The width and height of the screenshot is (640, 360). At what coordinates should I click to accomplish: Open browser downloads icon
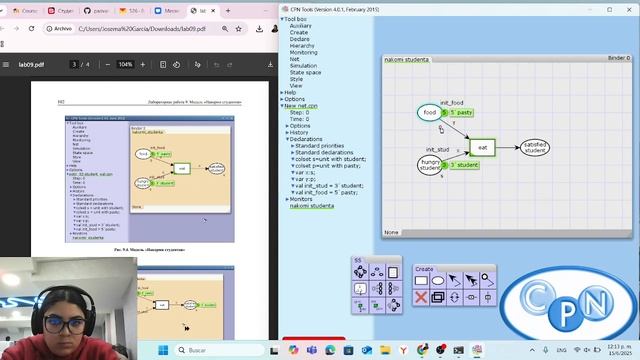259,29
